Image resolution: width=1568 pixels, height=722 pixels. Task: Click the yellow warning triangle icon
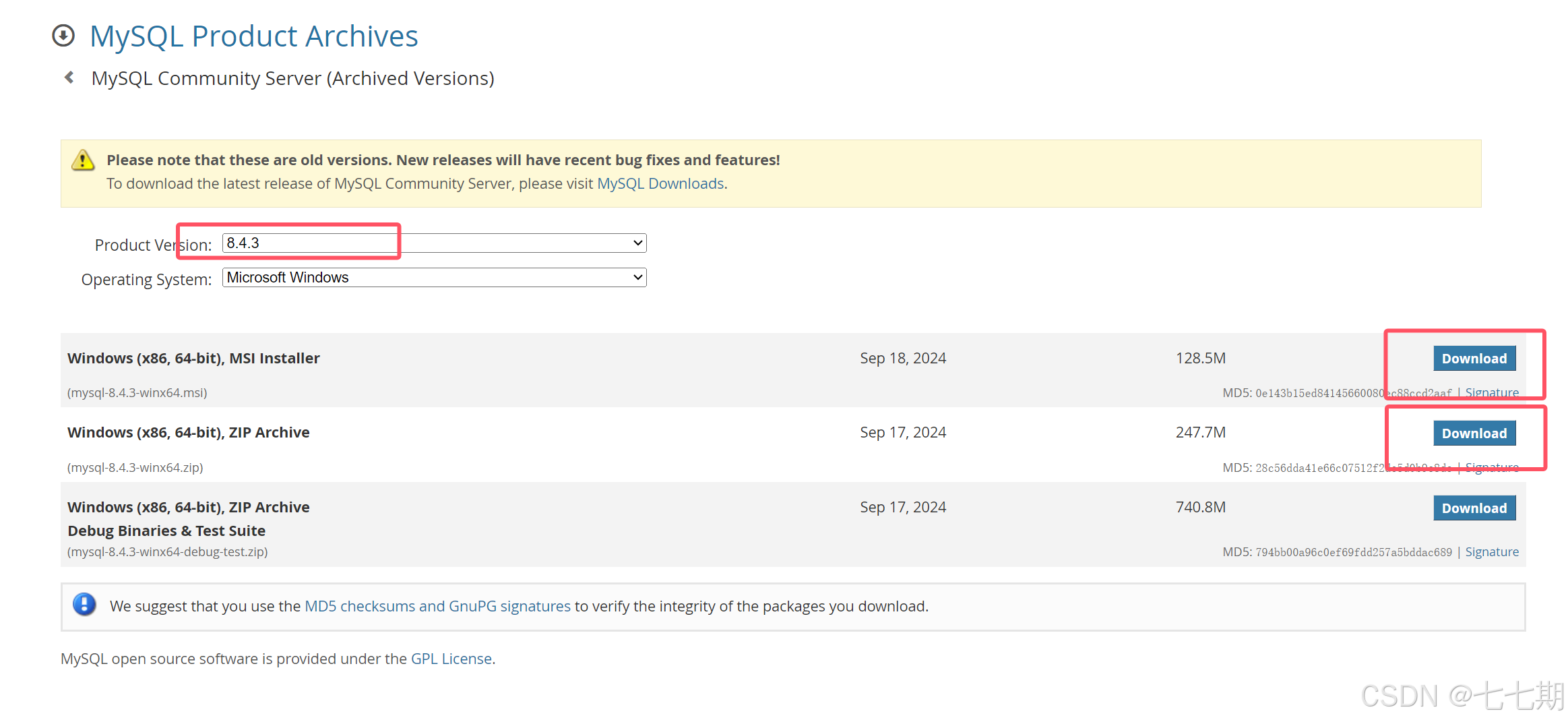[83, 160]
